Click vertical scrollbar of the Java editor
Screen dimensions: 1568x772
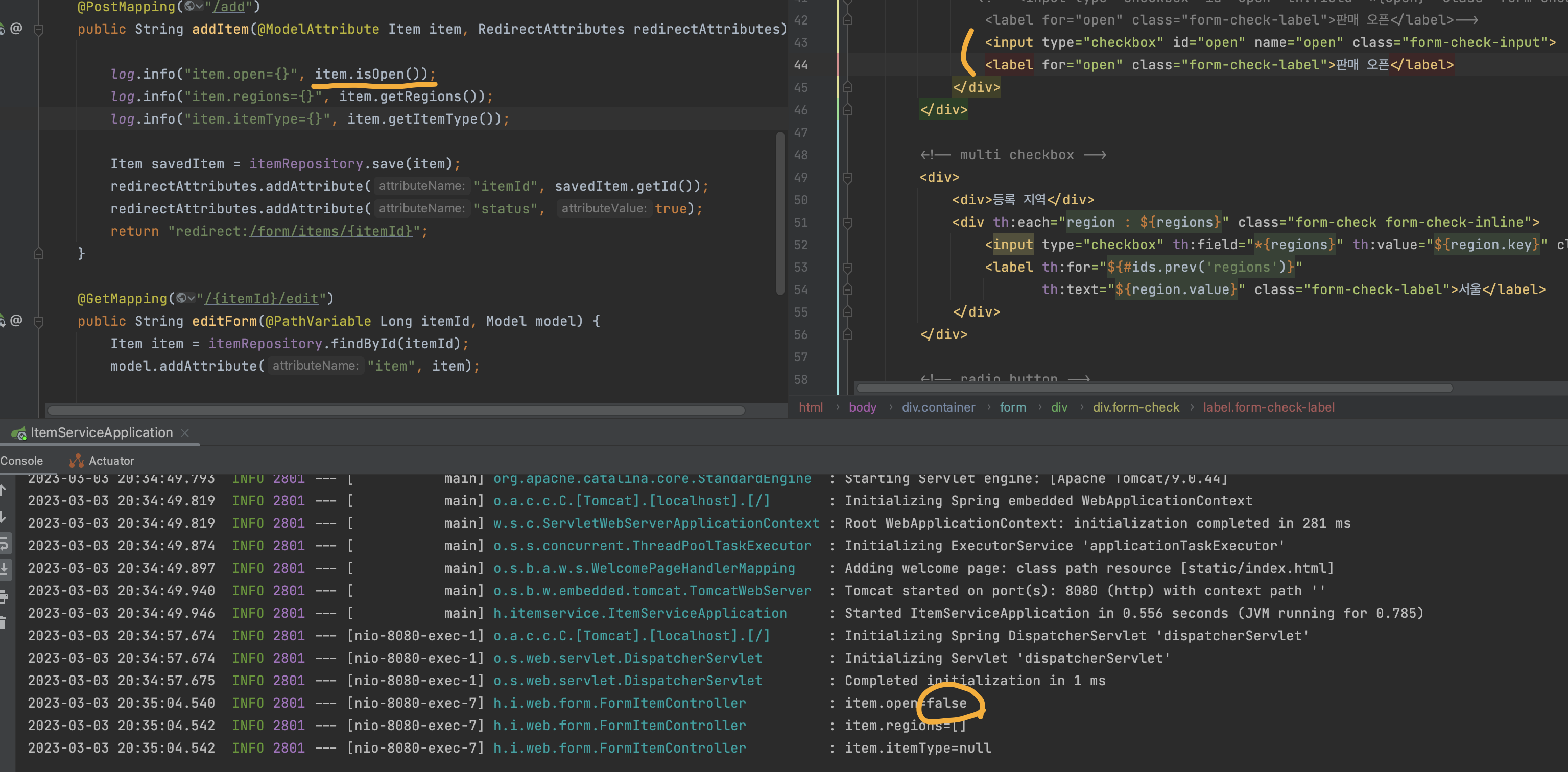(780, 213)
